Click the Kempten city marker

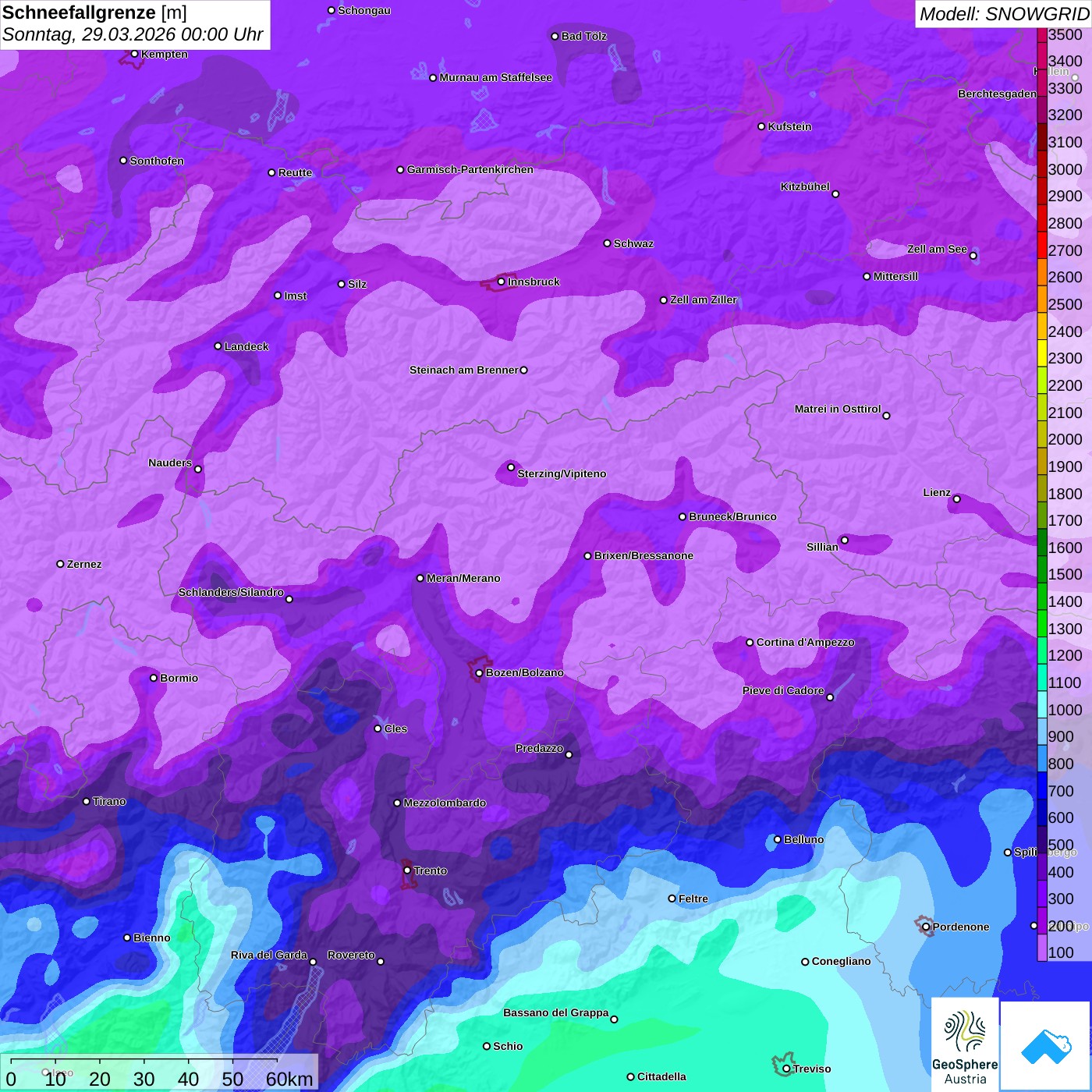[135, 54]
